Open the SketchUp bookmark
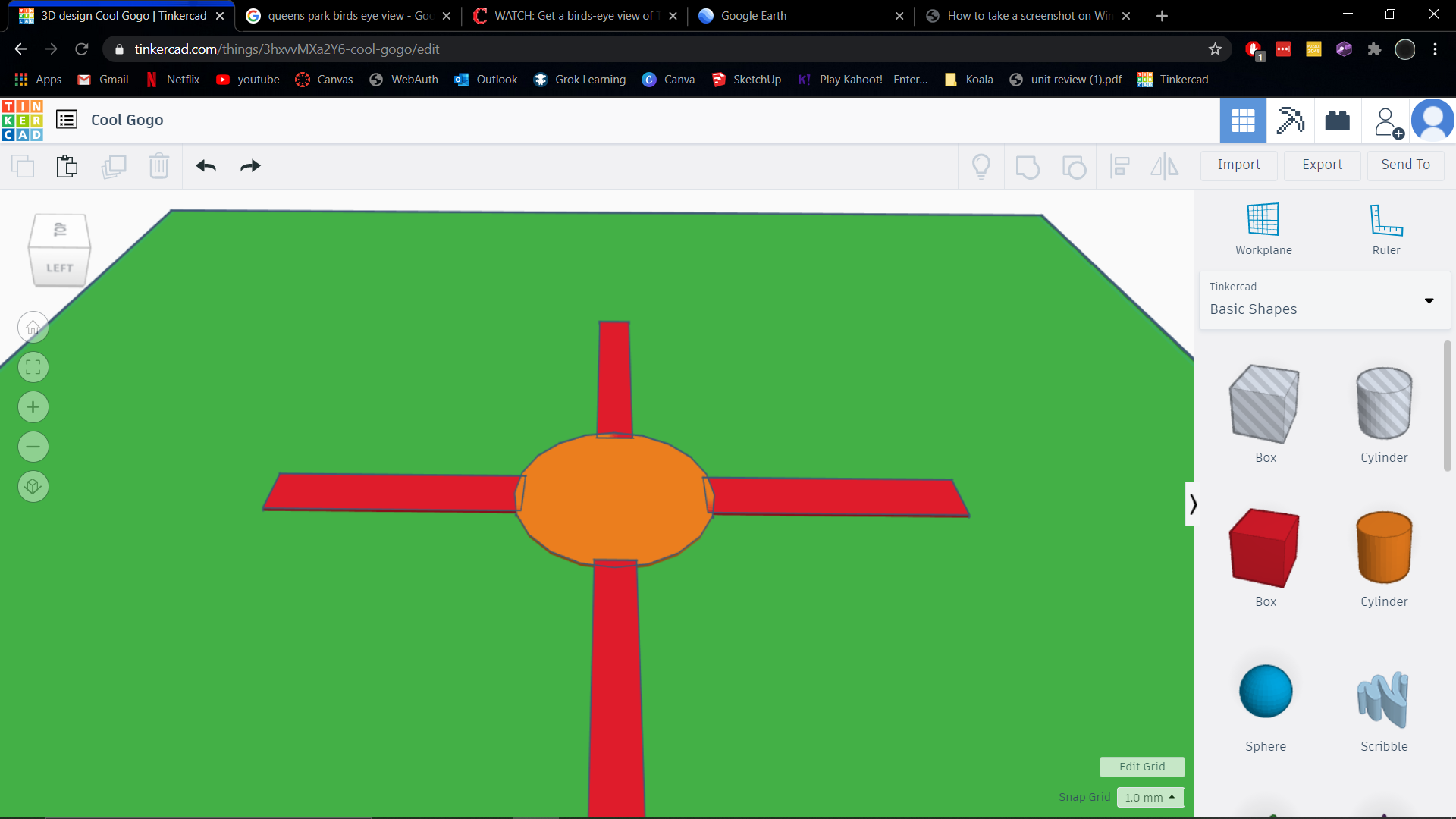The width and height of the screenshot is (1456, 819). click(x=747, y=80)
